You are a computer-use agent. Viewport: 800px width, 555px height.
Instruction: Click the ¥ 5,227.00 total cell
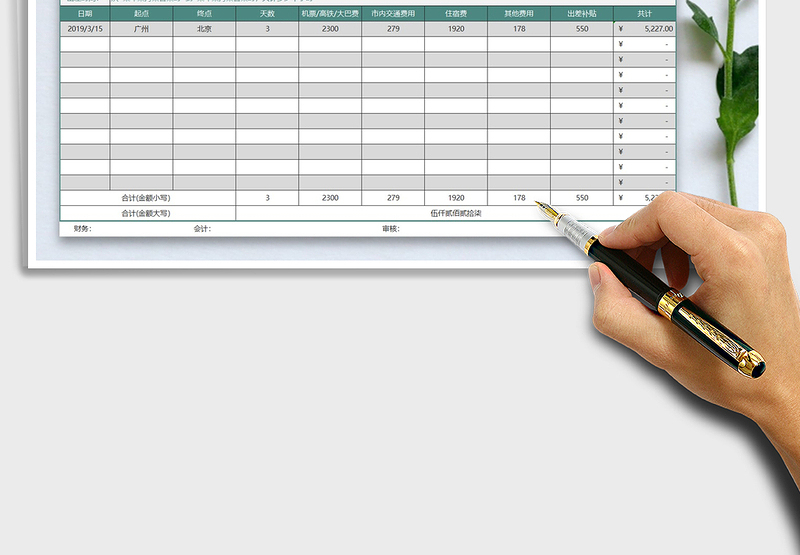(645, 29)
